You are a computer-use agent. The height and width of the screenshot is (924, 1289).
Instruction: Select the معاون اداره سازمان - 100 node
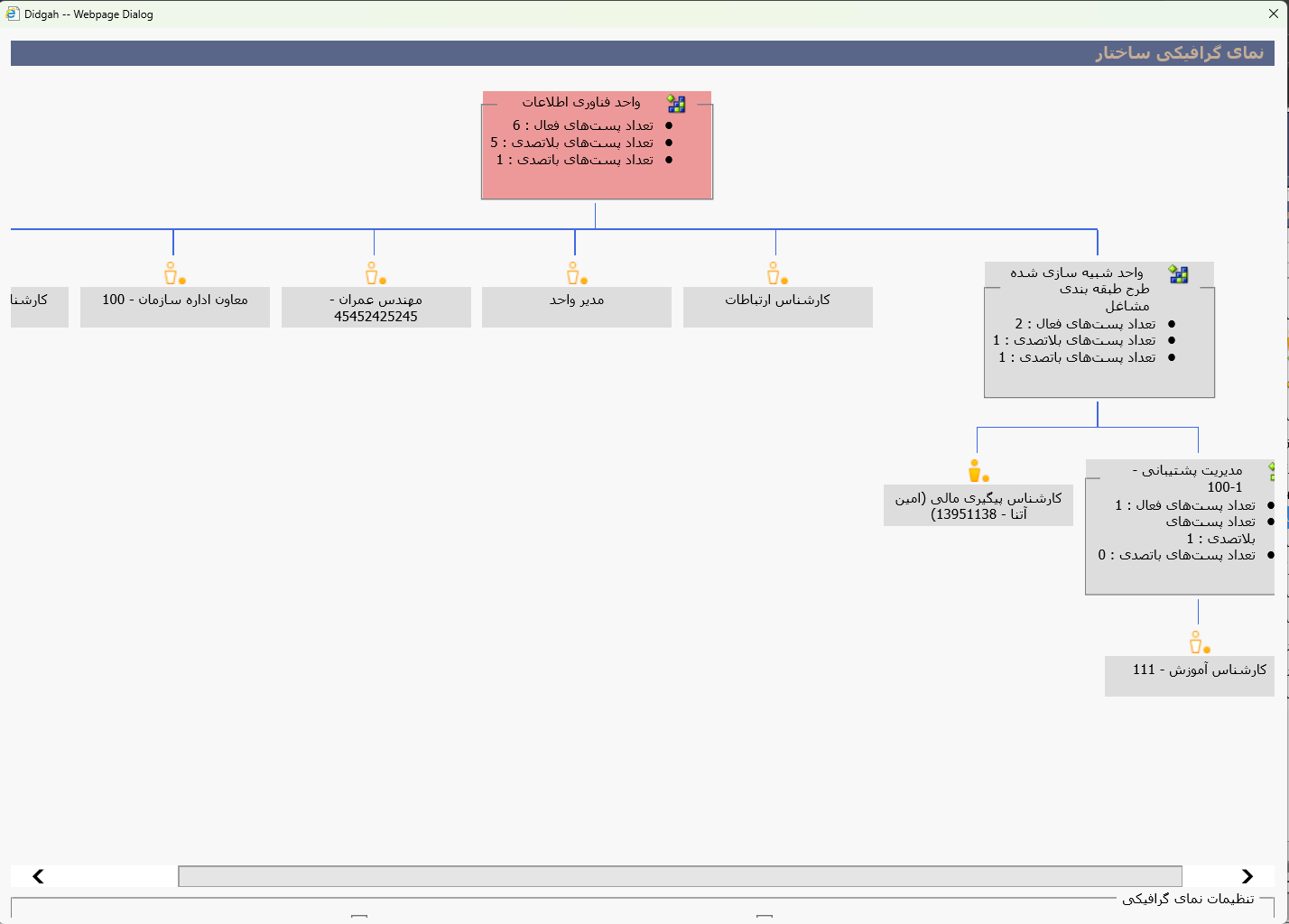coord(175,307)
